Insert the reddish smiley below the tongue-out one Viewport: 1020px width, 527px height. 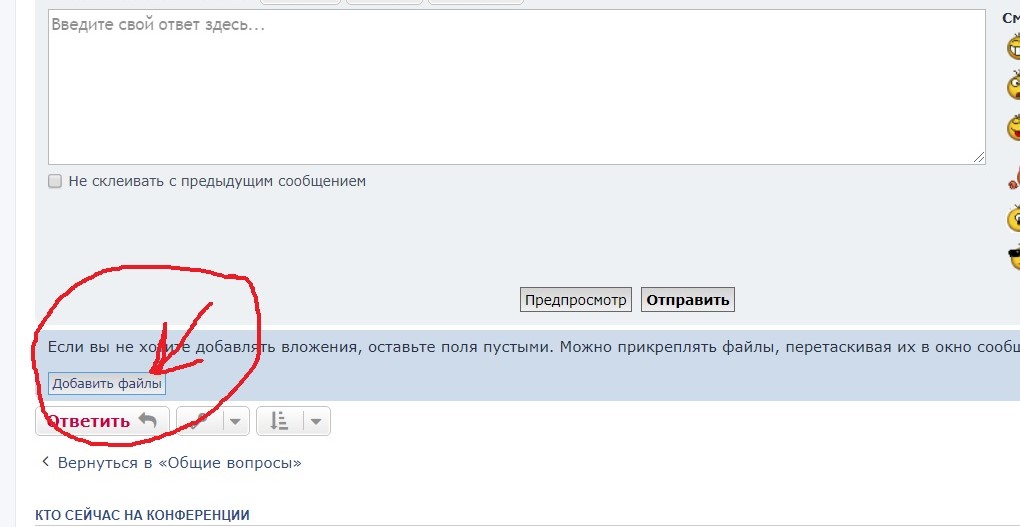click(x=1013, y=176)
